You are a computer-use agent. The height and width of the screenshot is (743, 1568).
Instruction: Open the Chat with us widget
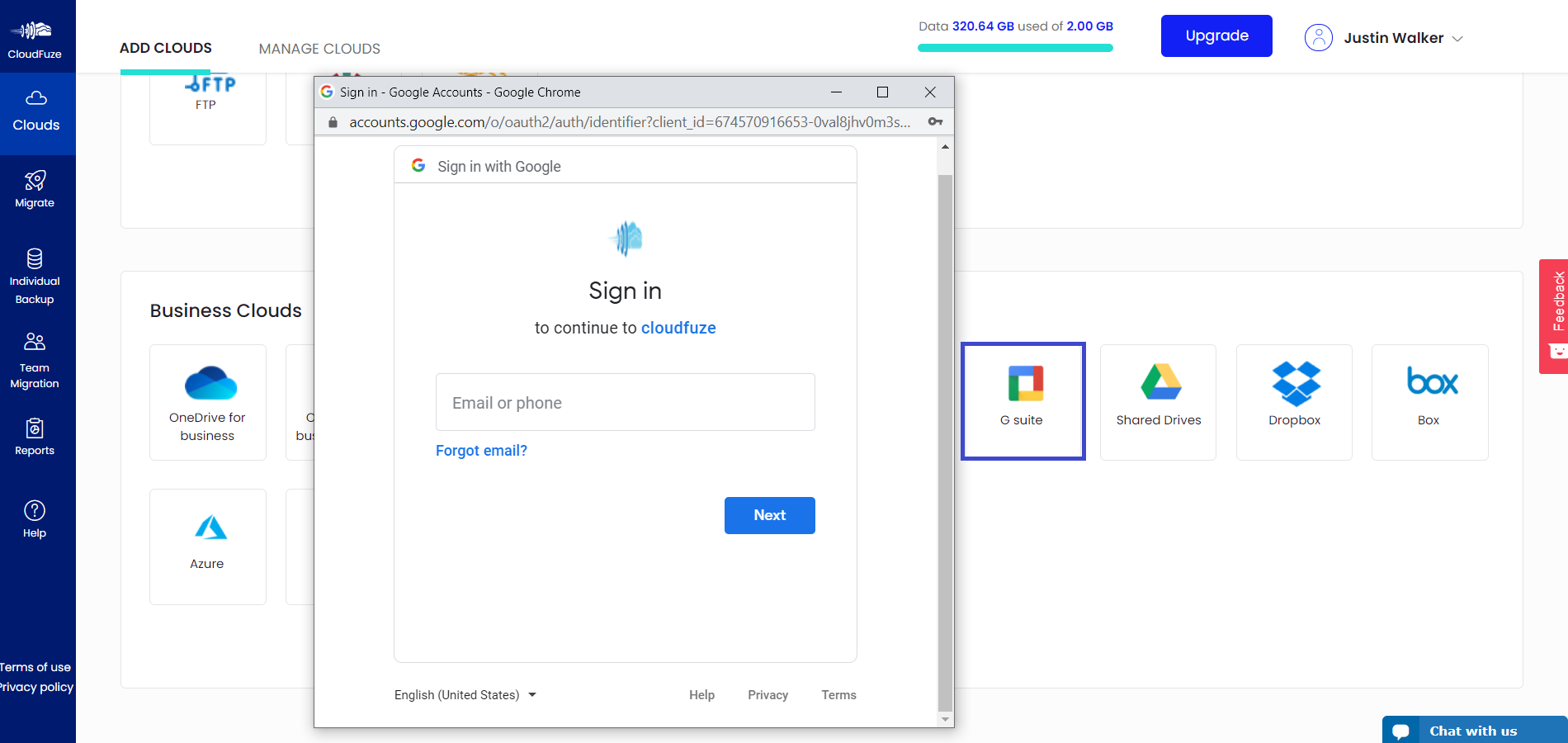point(1475,731)
